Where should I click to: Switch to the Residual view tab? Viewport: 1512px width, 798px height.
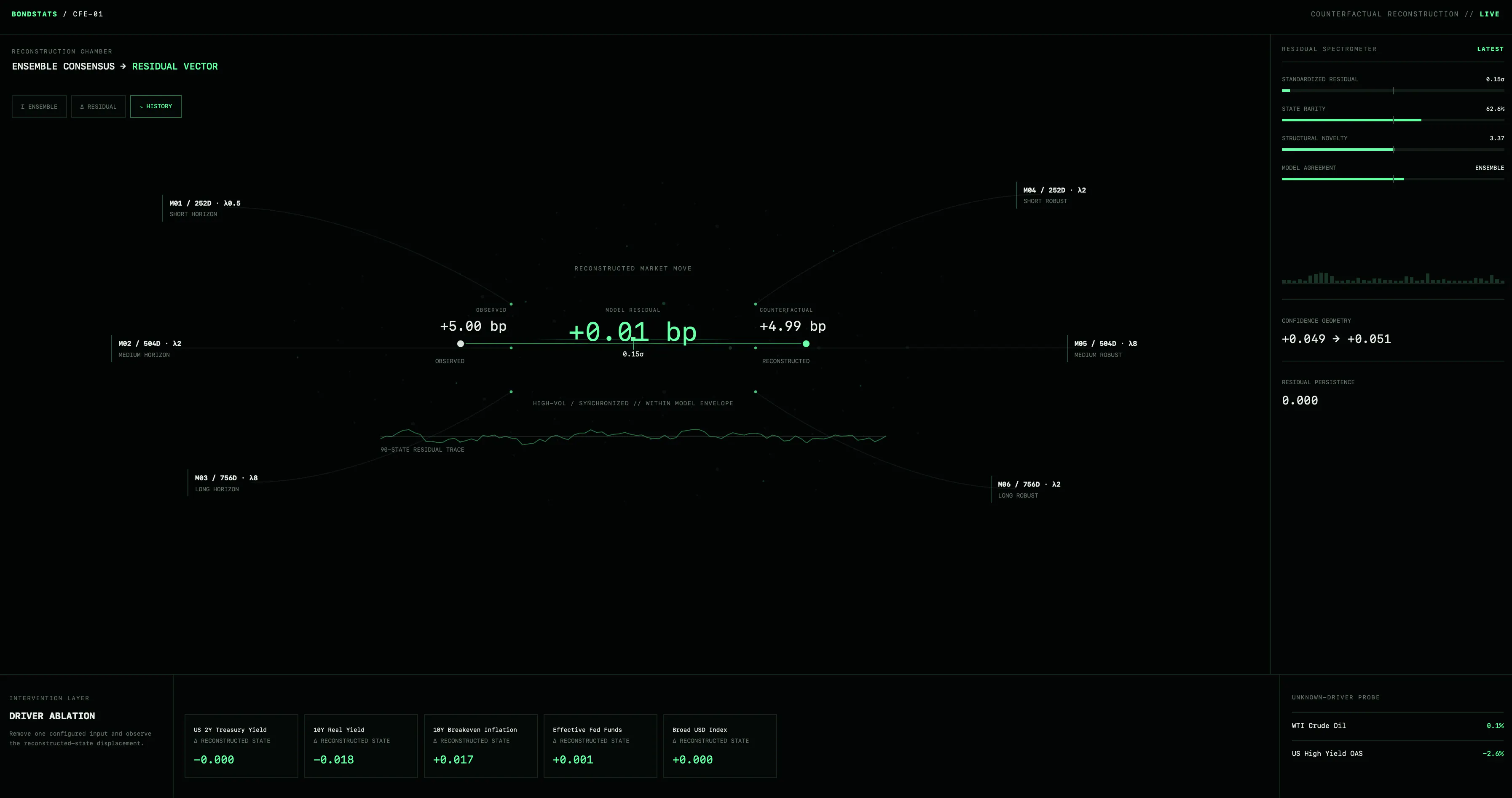pyautogui.click(x=99, y=106)
